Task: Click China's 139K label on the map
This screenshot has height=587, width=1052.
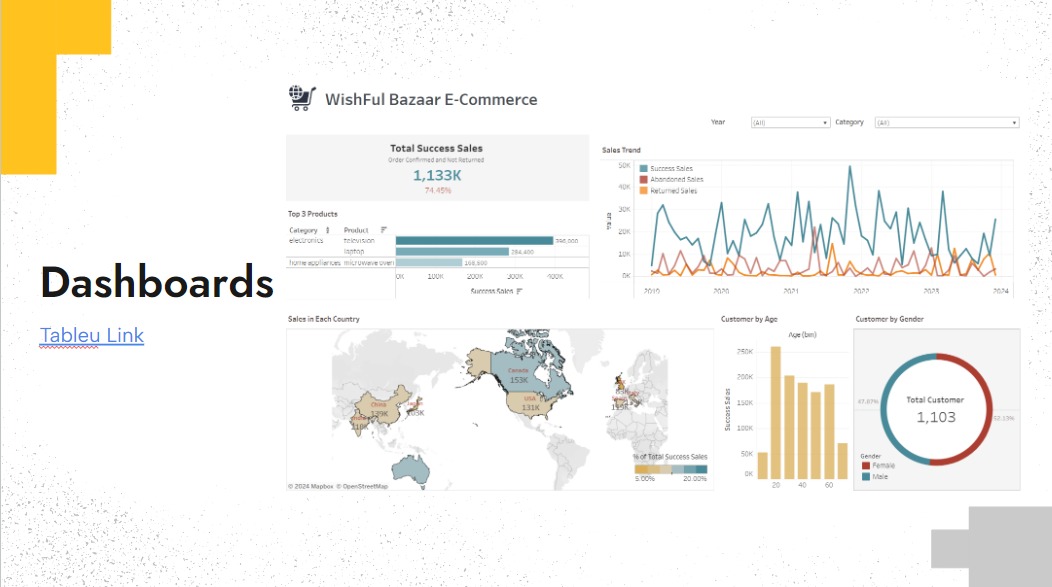Action: coord(380,414)
